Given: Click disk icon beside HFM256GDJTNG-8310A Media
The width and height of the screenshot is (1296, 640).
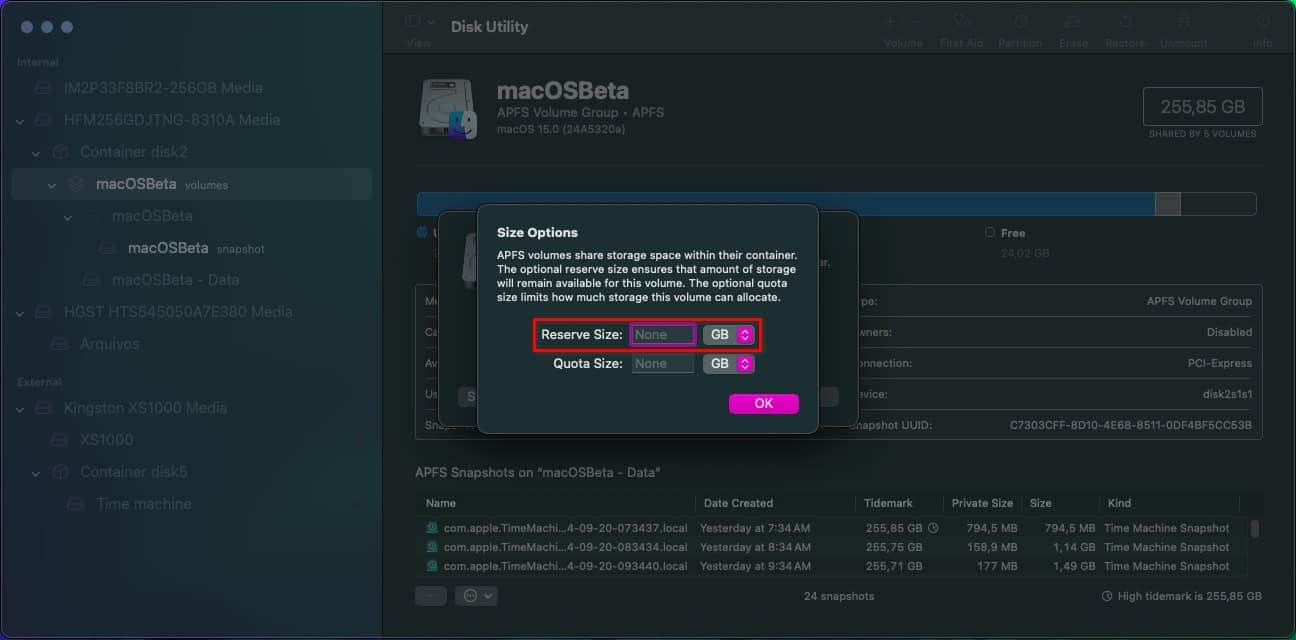Looking at the screenshot, I should (44, 120).
